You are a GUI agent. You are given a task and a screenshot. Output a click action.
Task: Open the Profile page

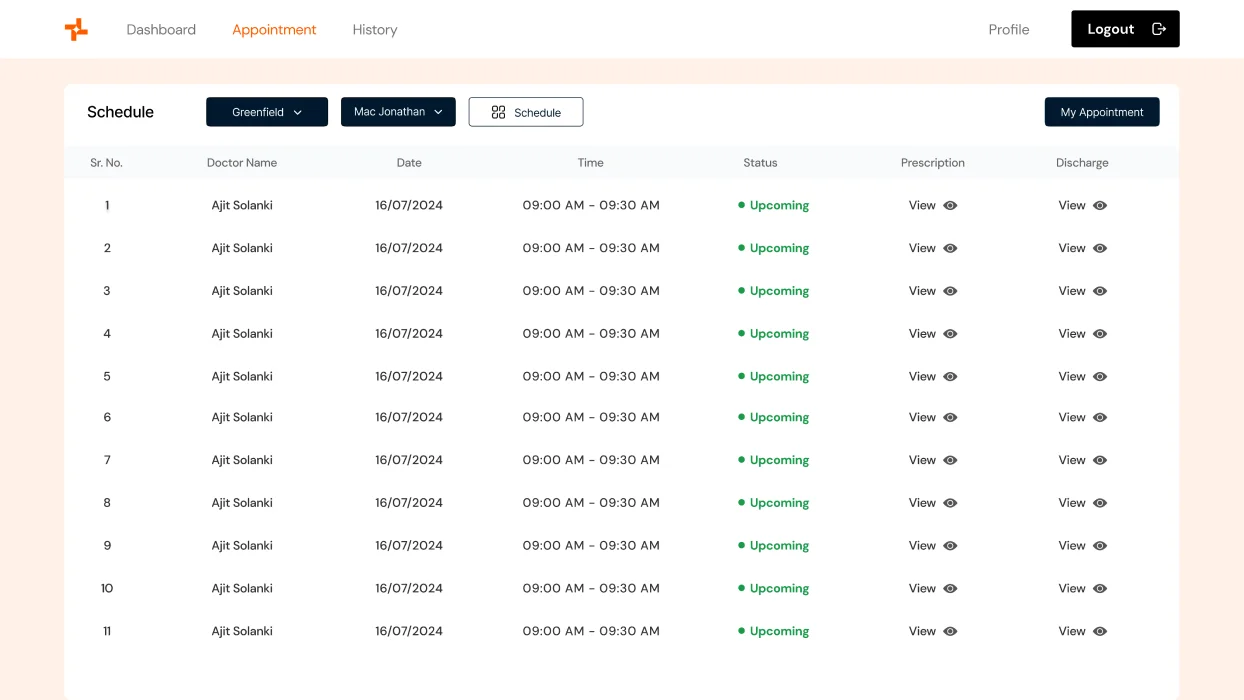tap(1009, 30)
